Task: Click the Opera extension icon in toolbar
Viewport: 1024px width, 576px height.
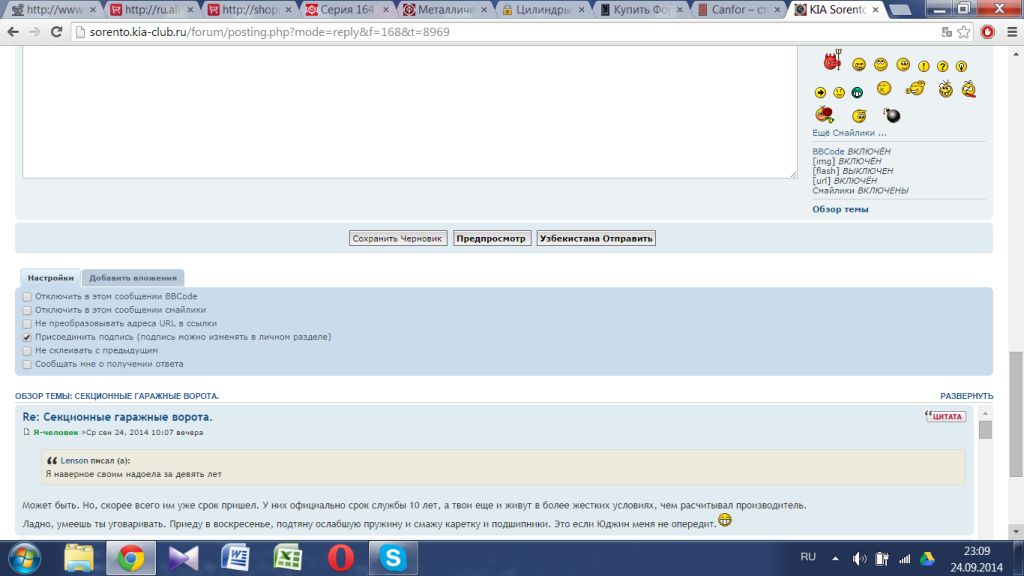Action: pos(987,31)
